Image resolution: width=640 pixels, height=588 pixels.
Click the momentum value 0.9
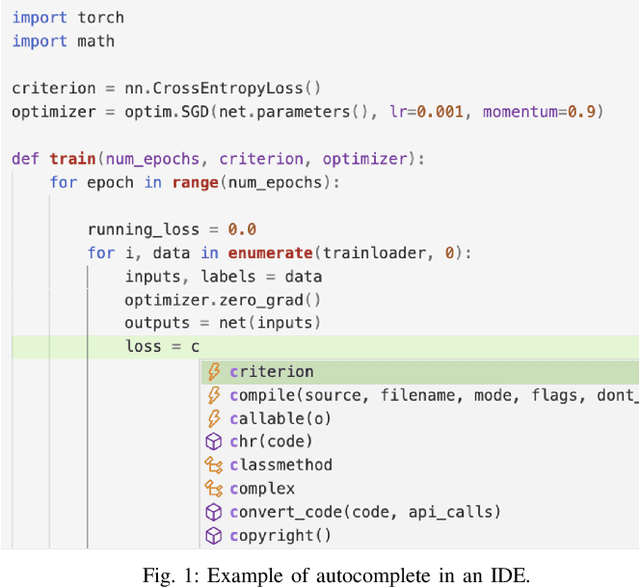click(583, 112)
